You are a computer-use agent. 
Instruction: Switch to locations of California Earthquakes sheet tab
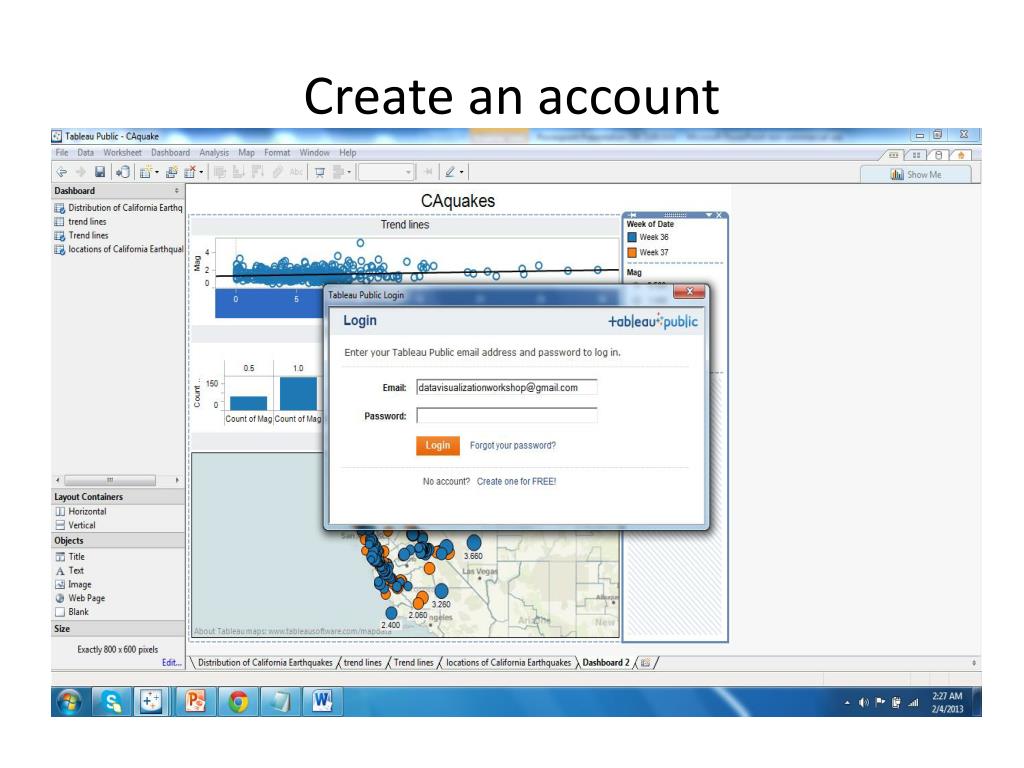(508, 662)
